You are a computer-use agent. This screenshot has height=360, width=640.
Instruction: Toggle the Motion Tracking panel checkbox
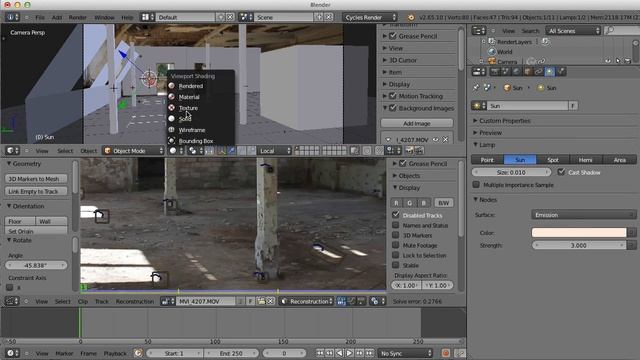(x=393, y=96)
